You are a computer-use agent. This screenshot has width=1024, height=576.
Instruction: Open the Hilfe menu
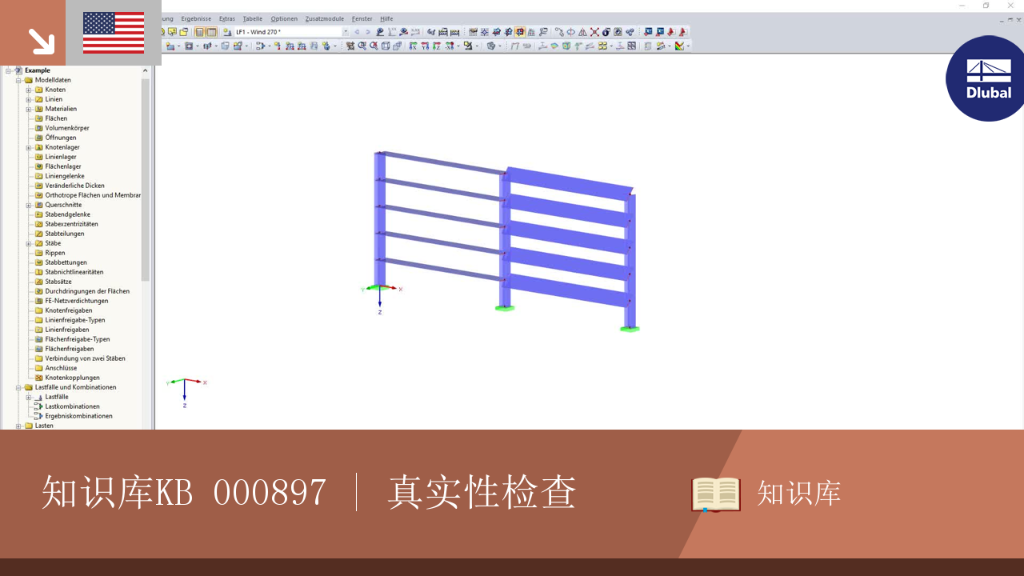point(387,19)
